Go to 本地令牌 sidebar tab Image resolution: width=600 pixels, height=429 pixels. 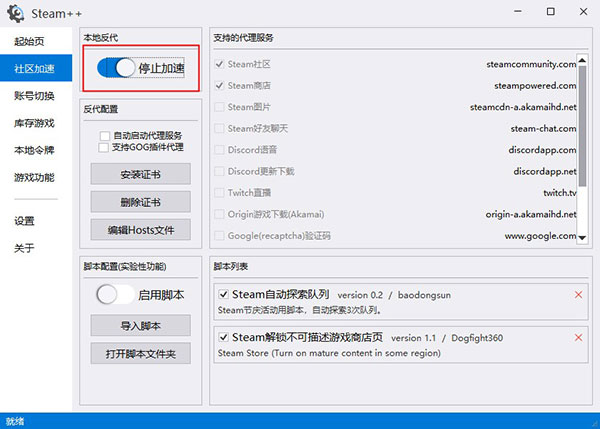36,150
